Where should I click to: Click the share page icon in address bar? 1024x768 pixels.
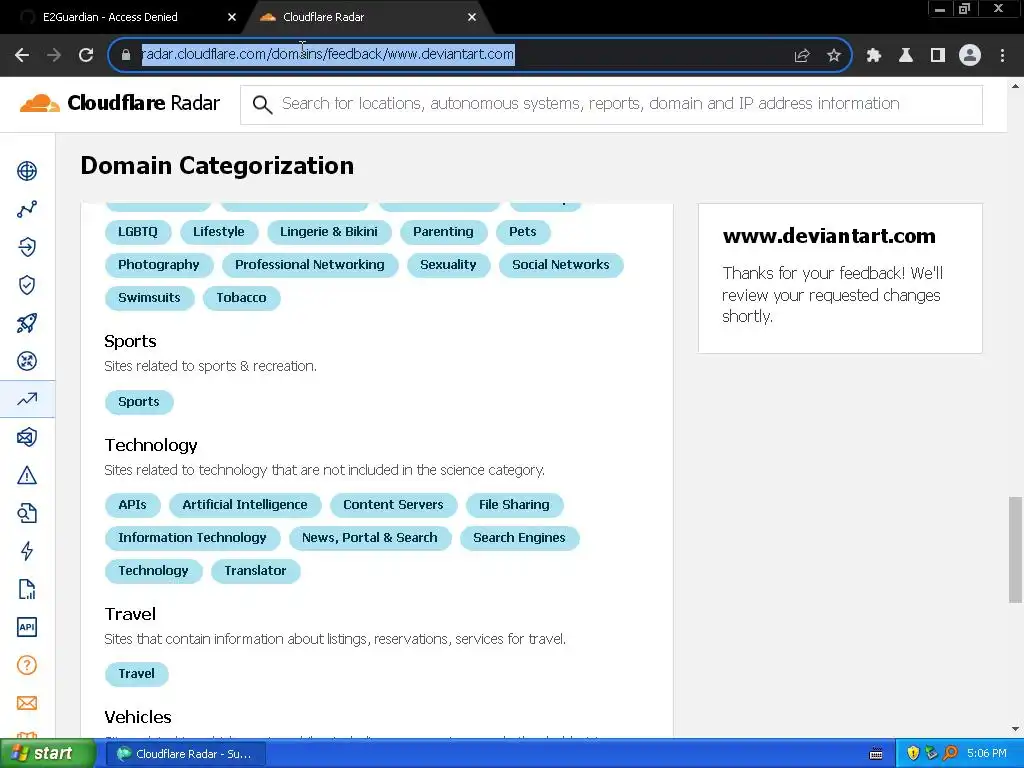tap(802, 55)
